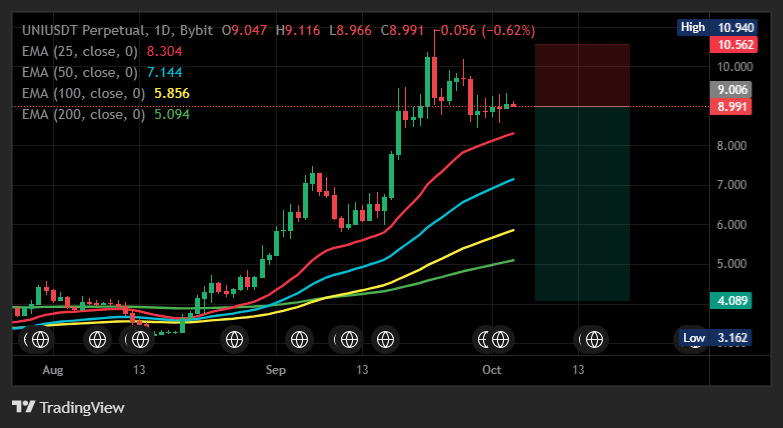Select the EMA (200, close, 0) legend label
Image resolution: width=783 pixels, height=428 pixels.
click(83, 114)
